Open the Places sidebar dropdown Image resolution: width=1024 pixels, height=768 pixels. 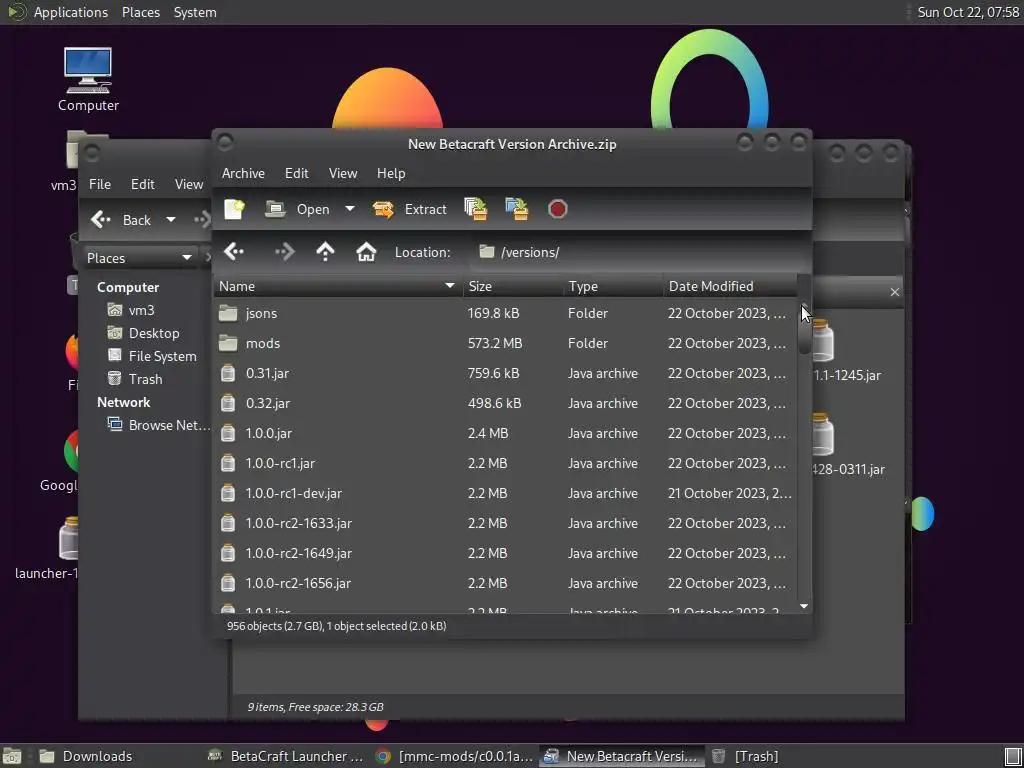tap(139, 258)
